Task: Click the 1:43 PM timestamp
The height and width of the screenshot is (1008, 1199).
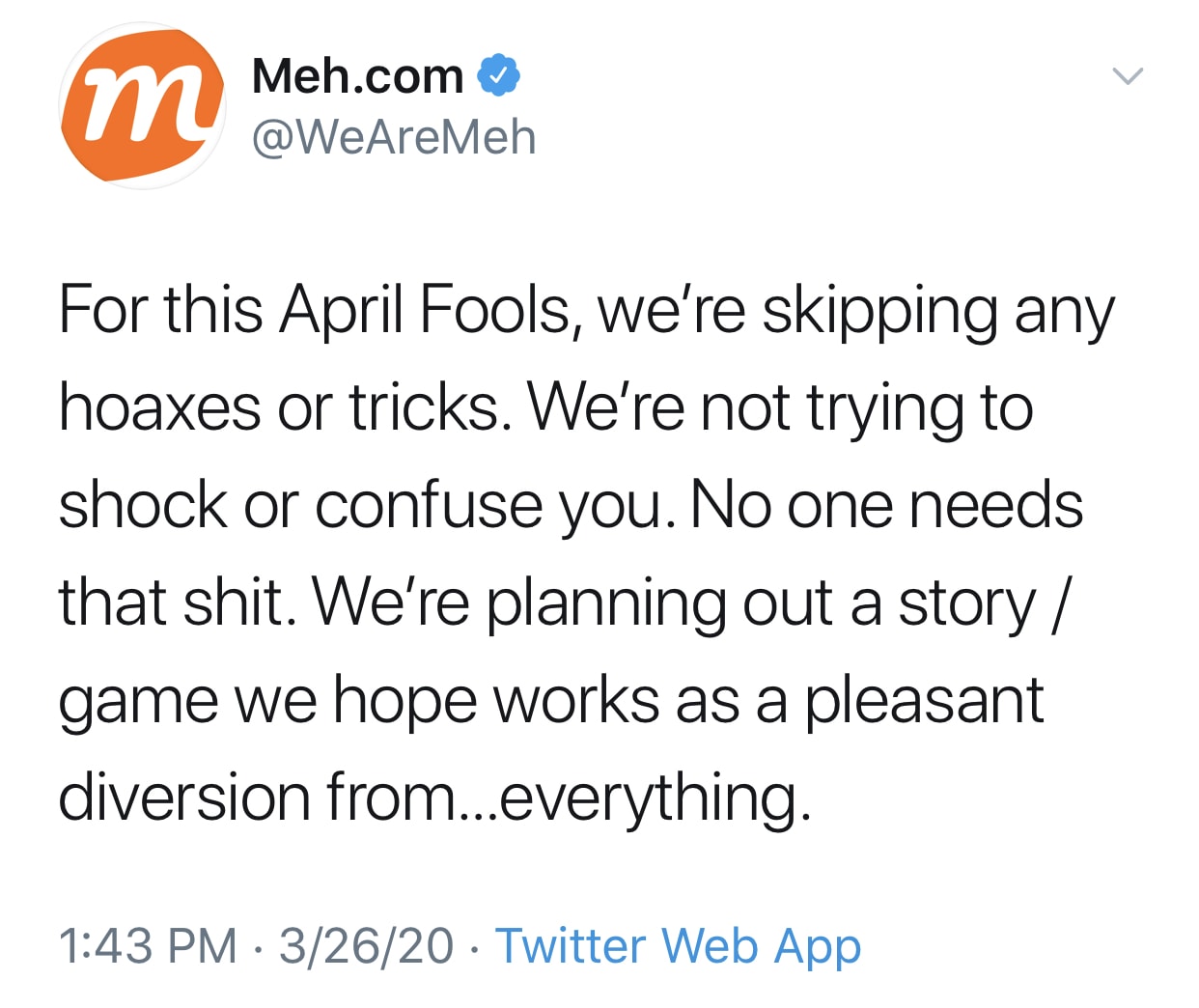Action: coord(148,945)
